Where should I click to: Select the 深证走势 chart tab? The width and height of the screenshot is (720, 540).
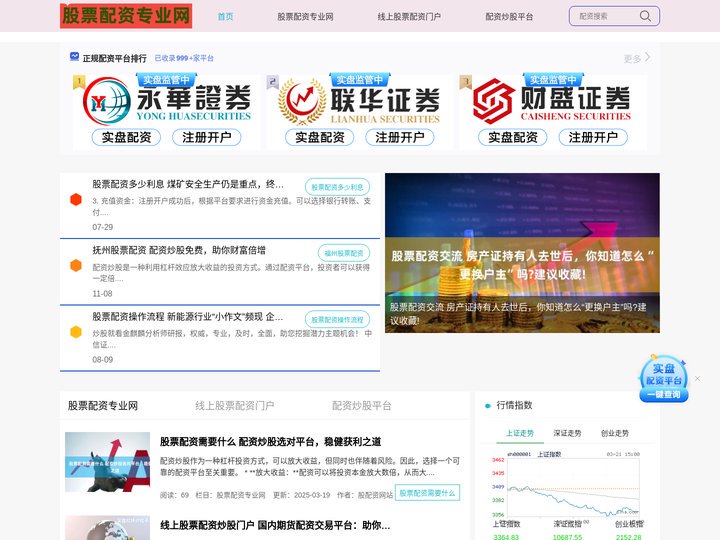click(x=567, y=433)
